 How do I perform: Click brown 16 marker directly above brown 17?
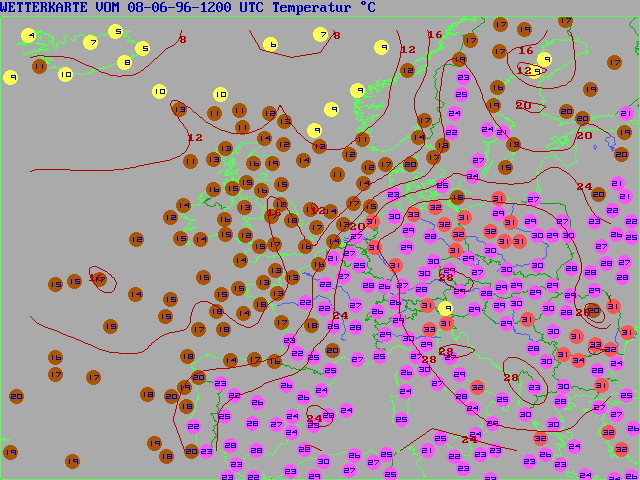point(55,357)
